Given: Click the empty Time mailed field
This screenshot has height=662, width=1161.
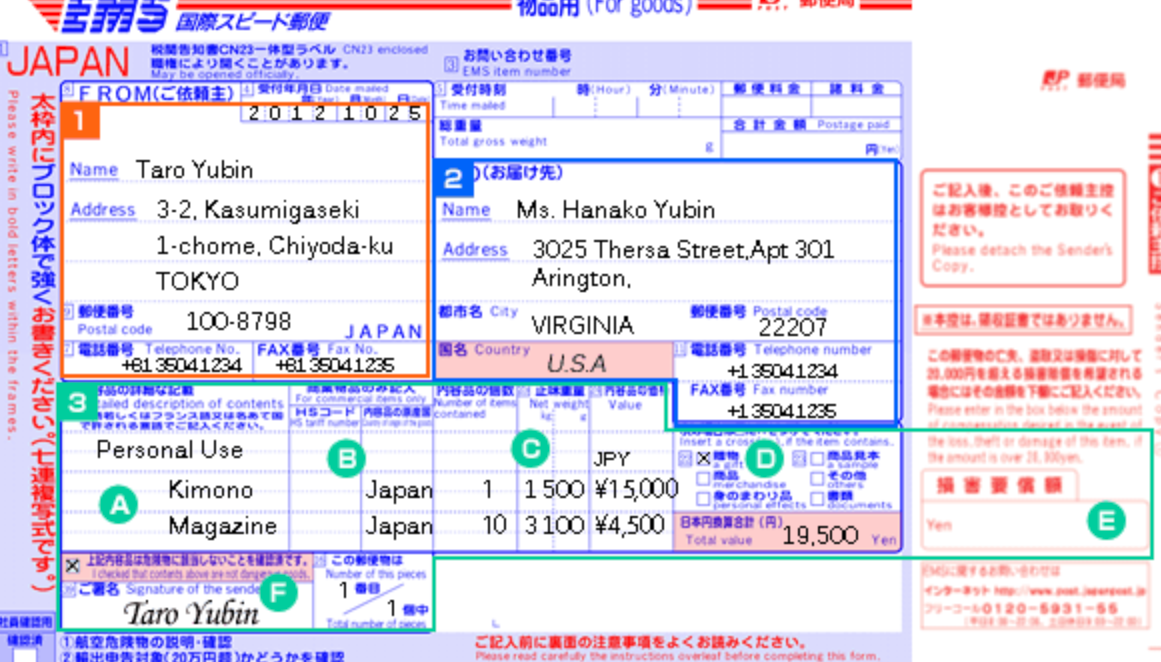Looking at the screenshot, I should (x=578, y=106).
